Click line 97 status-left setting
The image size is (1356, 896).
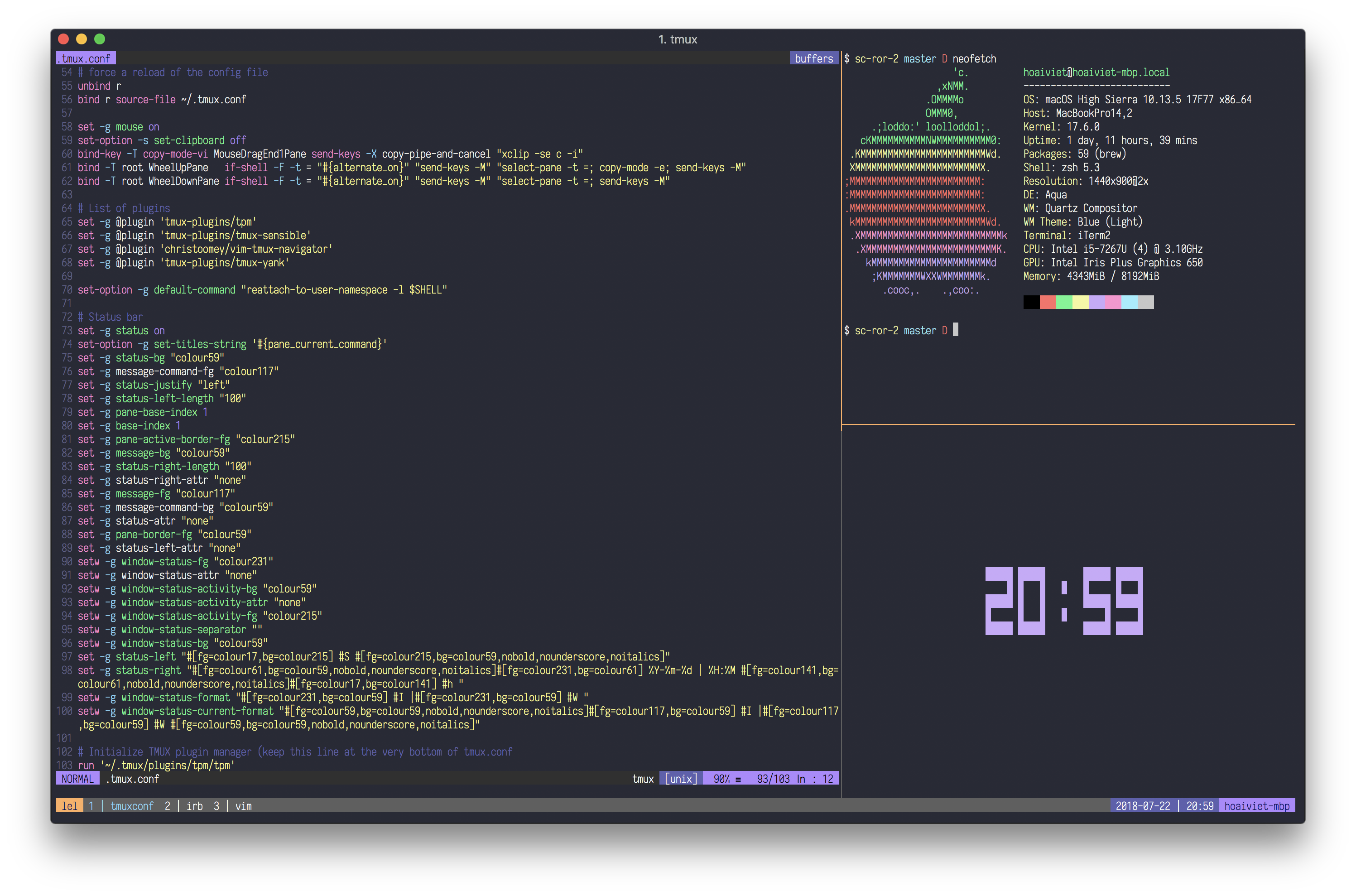point(374,656)
